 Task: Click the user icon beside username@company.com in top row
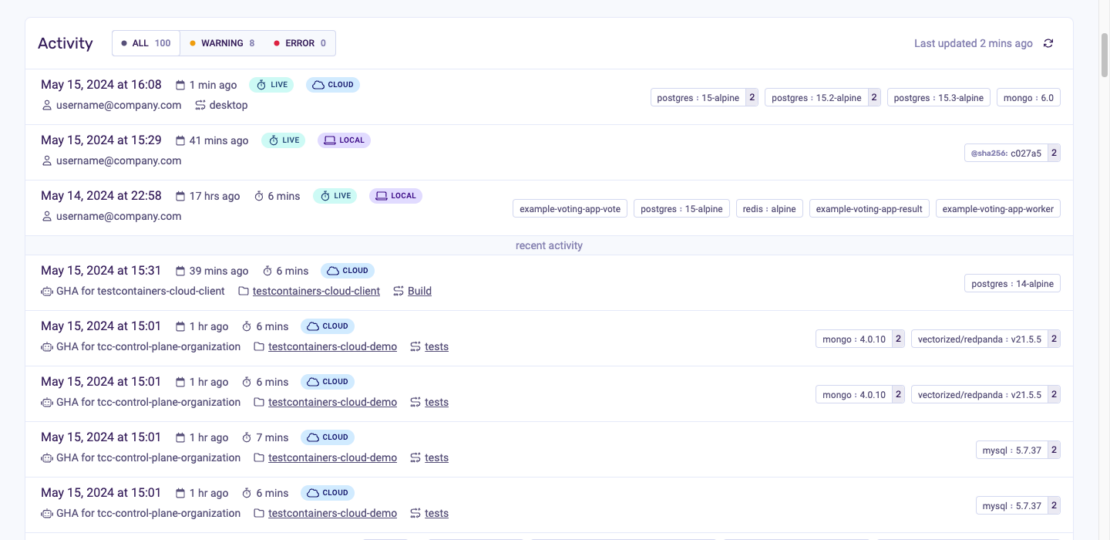pyautogui.click(x=46, y=105)
